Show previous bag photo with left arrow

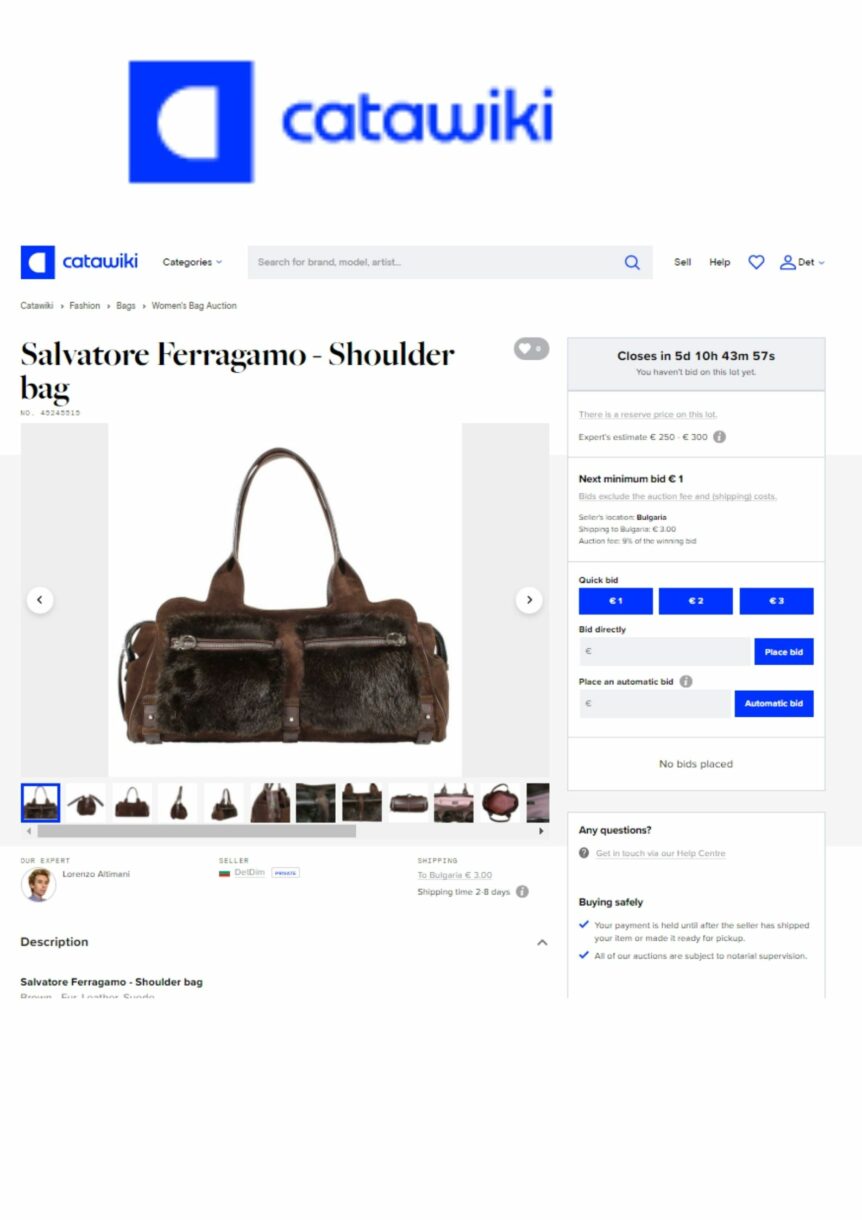tap(40, 600)
